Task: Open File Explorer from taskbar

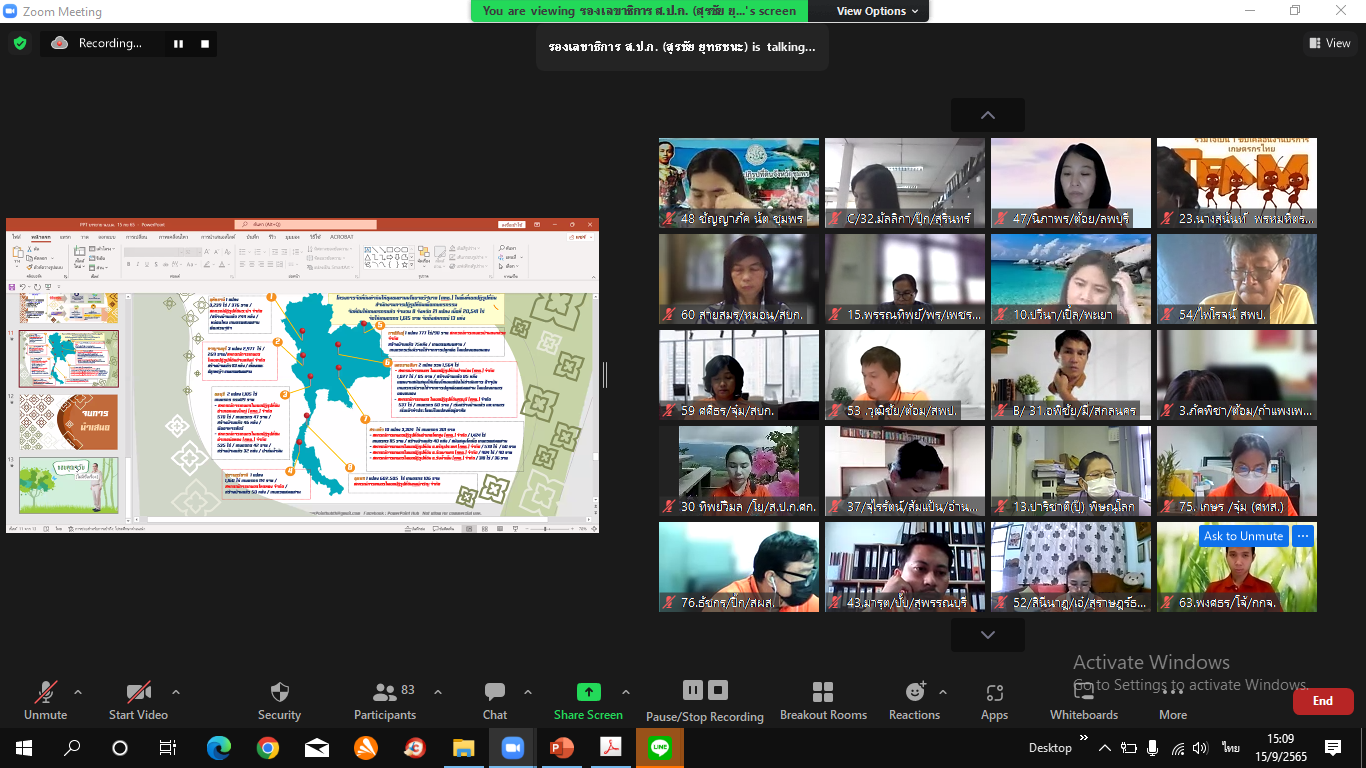Action: [464, 747]
